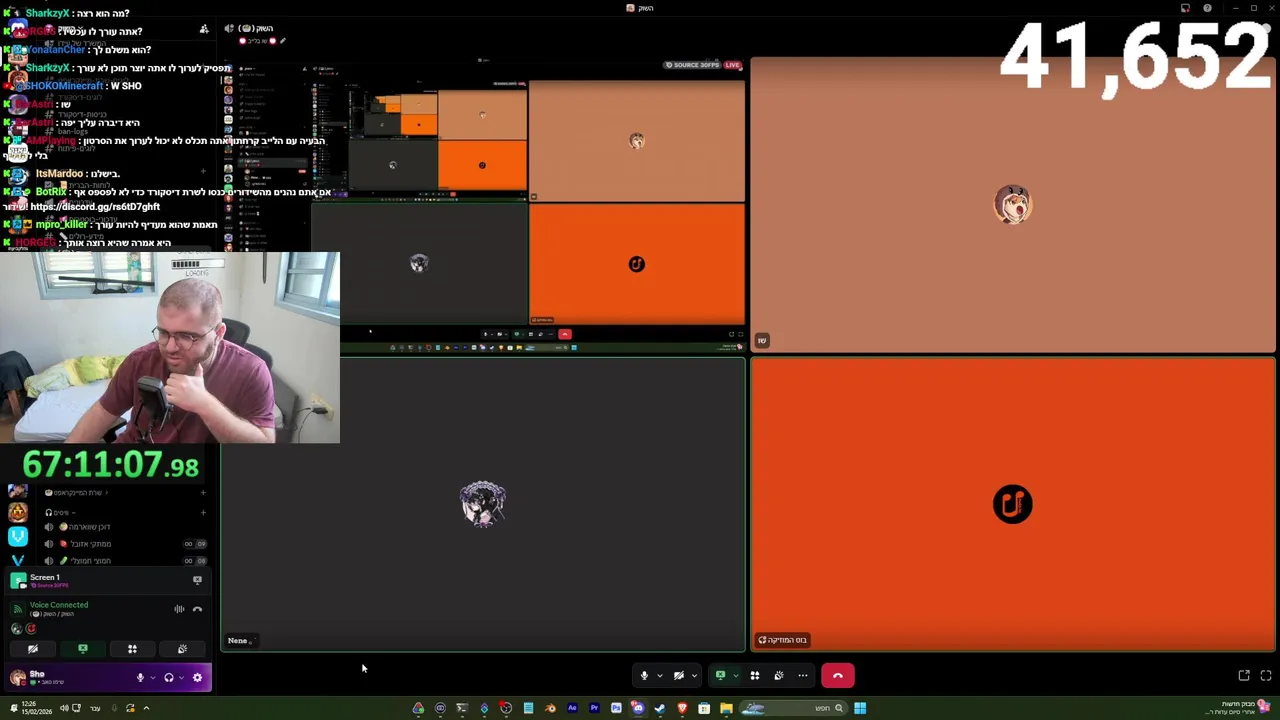Disconnect via phone icon beside Voice Connected

tap(197, 609)
